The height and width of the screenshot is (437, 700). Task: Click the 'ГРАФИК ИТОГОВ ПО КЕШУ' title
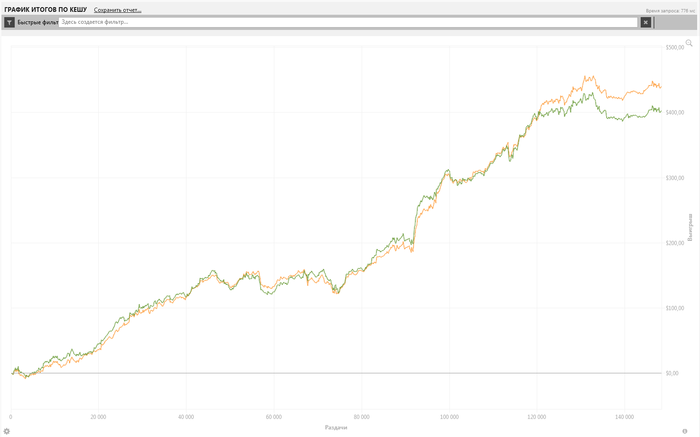46,9
